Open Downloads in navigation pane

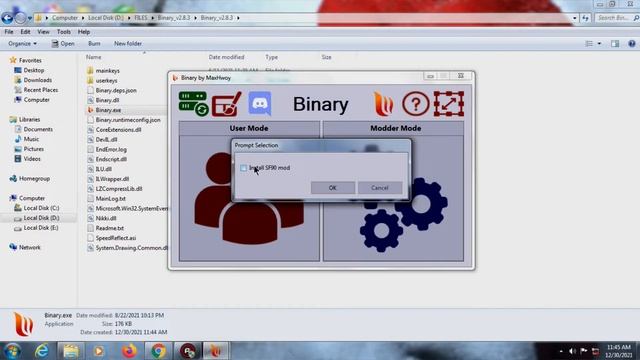38,80
